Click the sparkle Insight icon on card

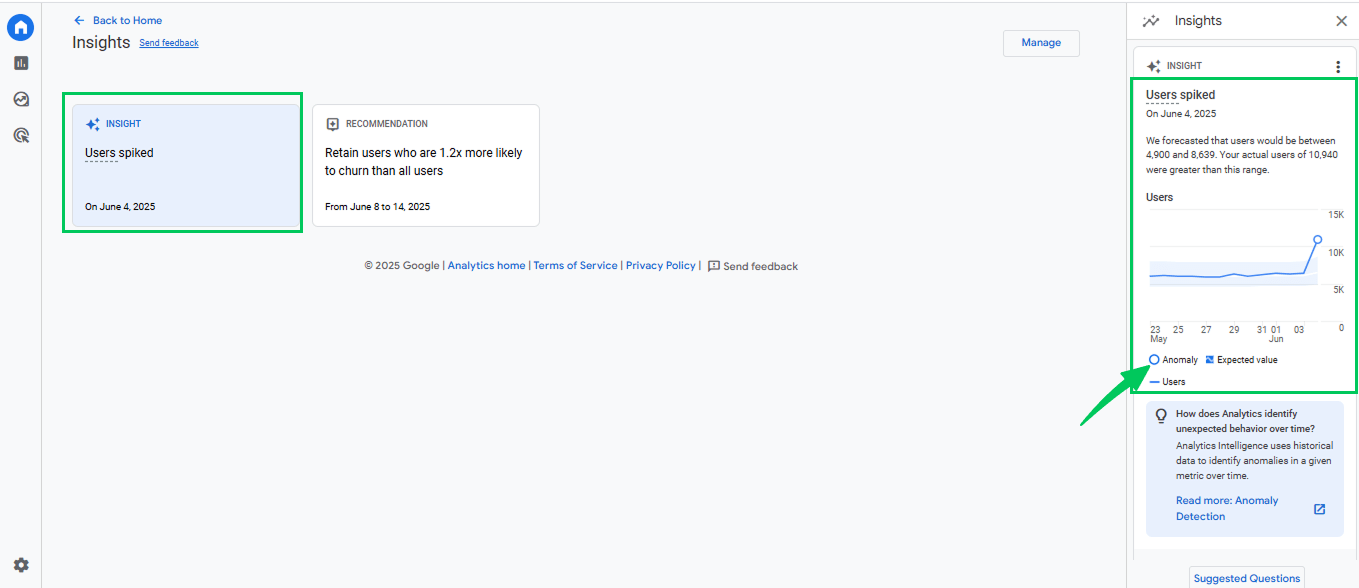(x=93, y=124)
